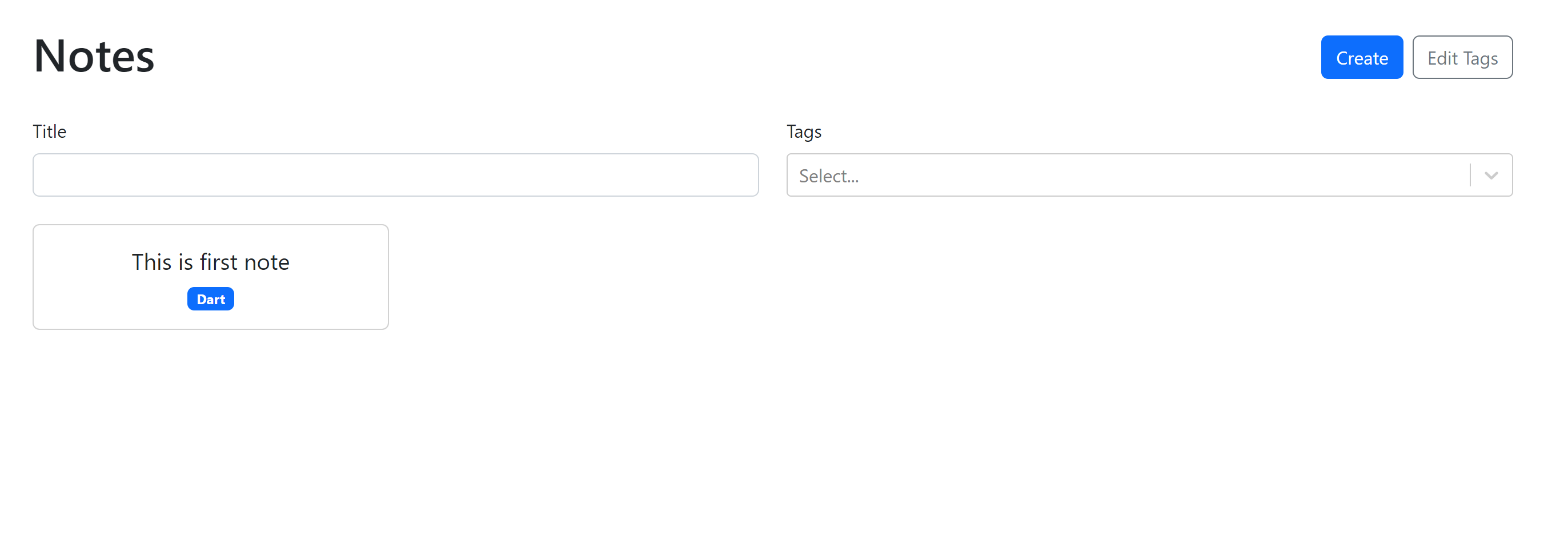Image resolution: width=1568 pixels, height=538 pixels.
Task: Click the Title field label
Action: (49, 131)
